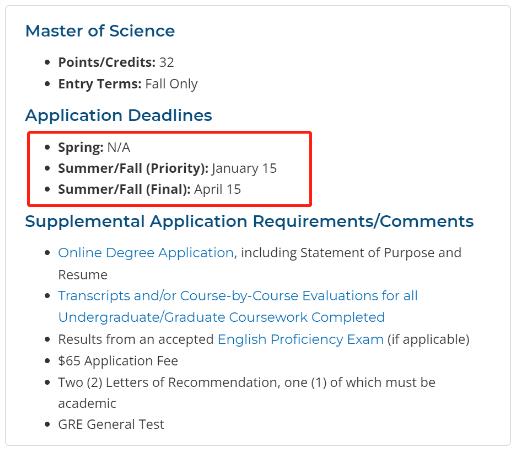Click the '(if applicable)' text

(428, 339)
